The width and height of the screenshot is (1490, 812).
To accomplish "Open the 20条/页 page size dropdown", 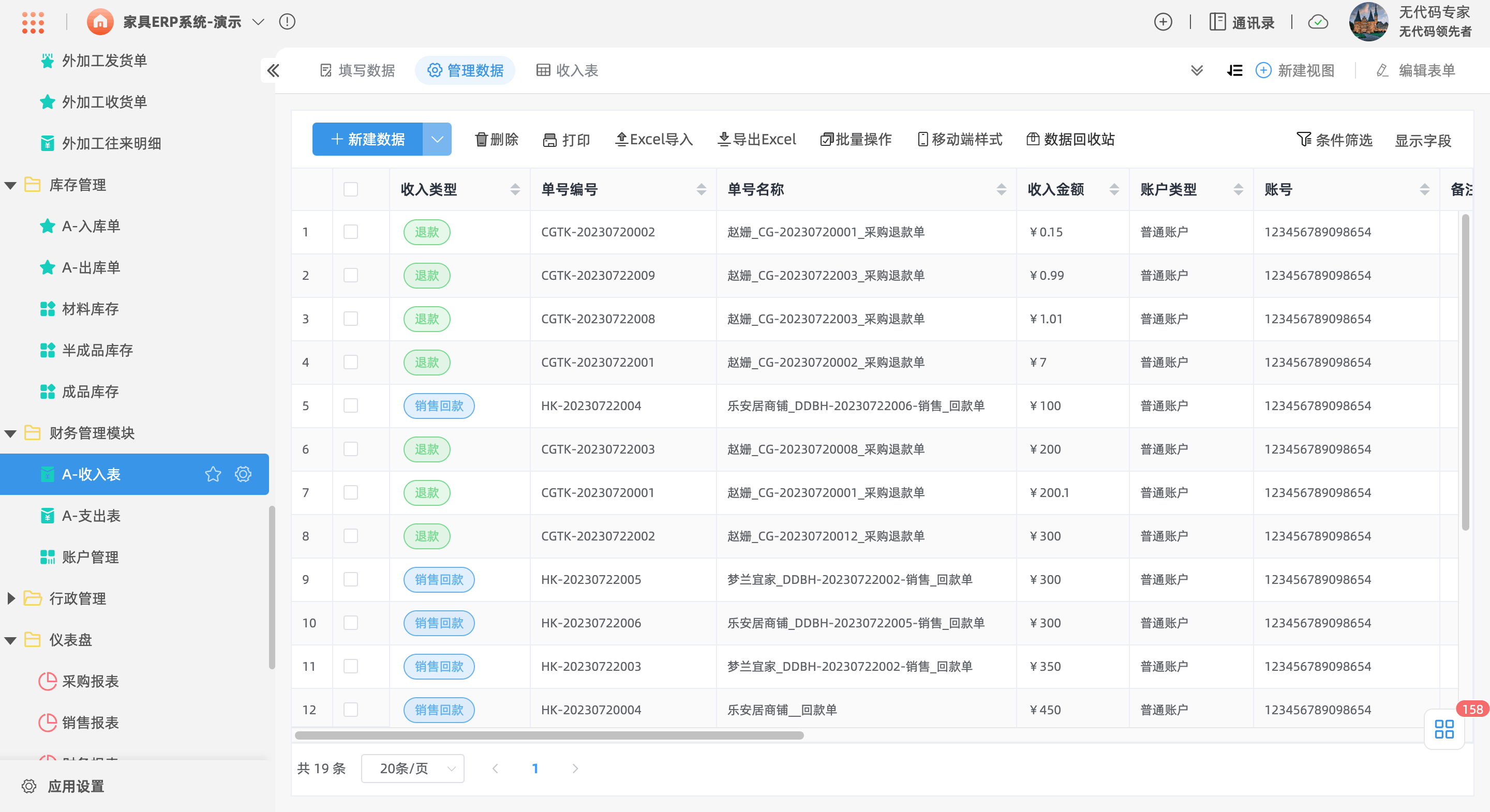I will pos(412,768).
